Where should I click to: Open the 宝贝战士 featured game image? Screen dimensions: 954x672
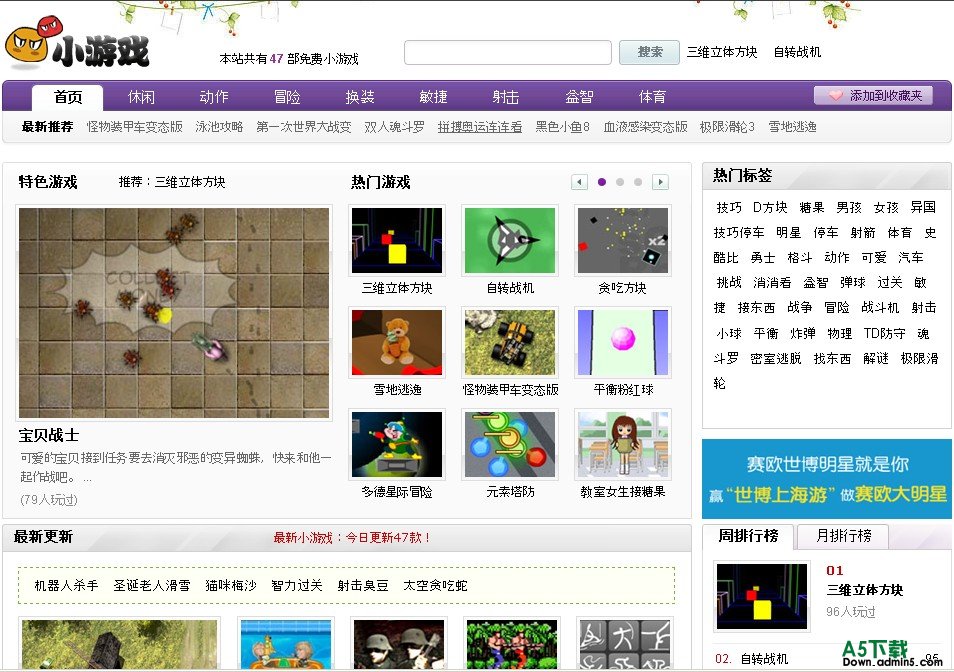(174, 312)
